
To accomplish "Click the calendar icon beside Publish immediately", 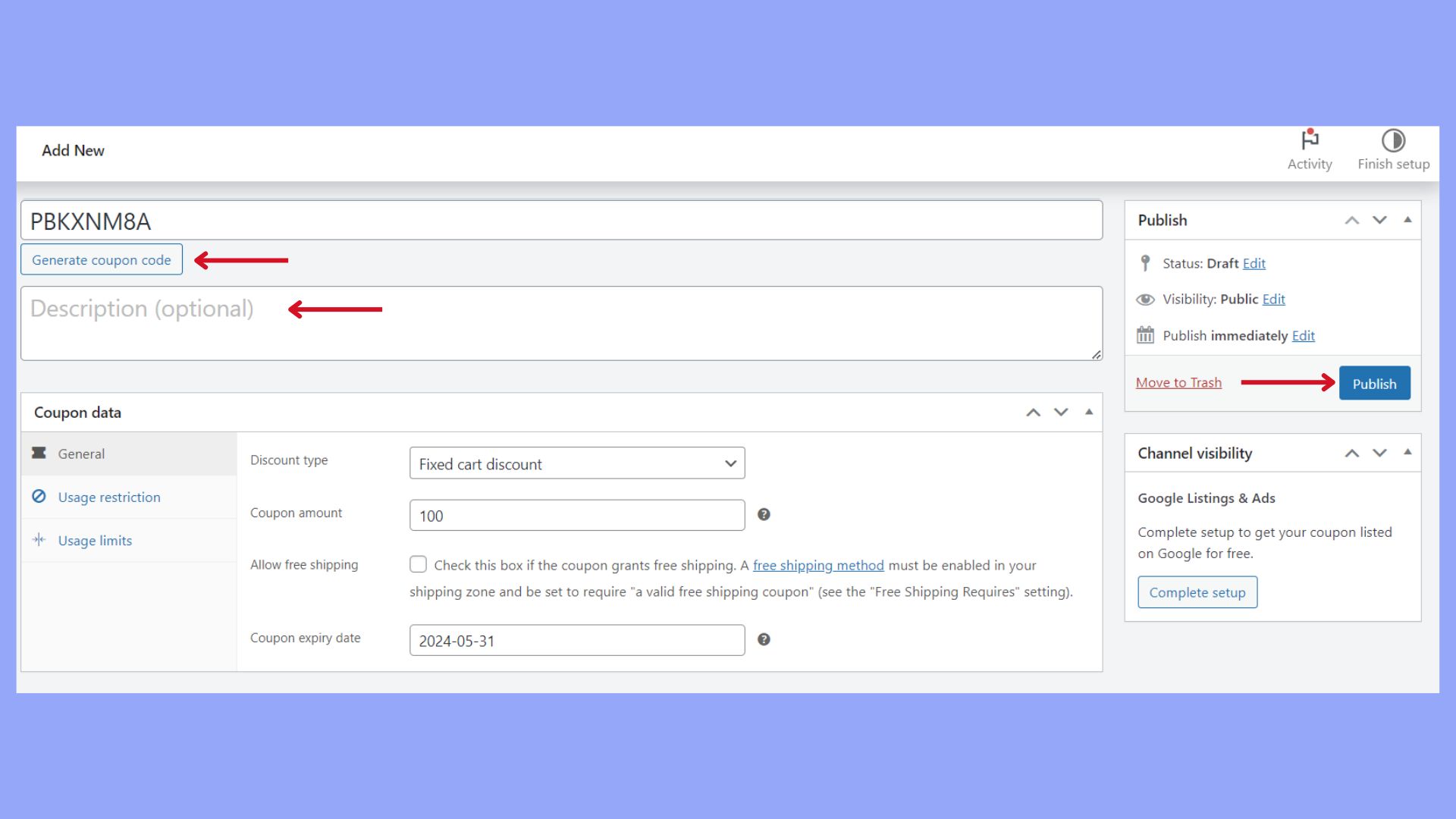I will [x=1145, y=335].
